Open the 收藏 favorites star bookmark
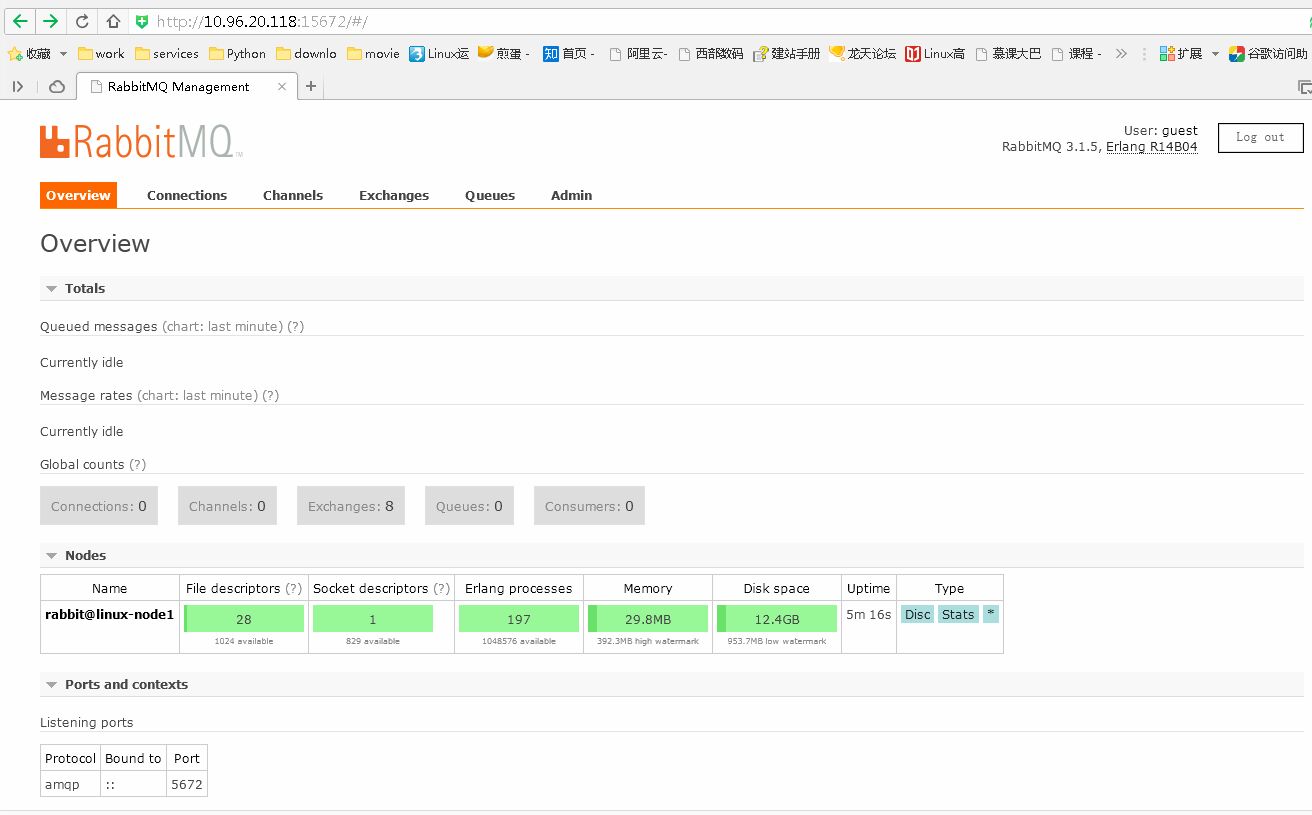The height and width of the screenshot is (815, 1312). pos(30,54)
